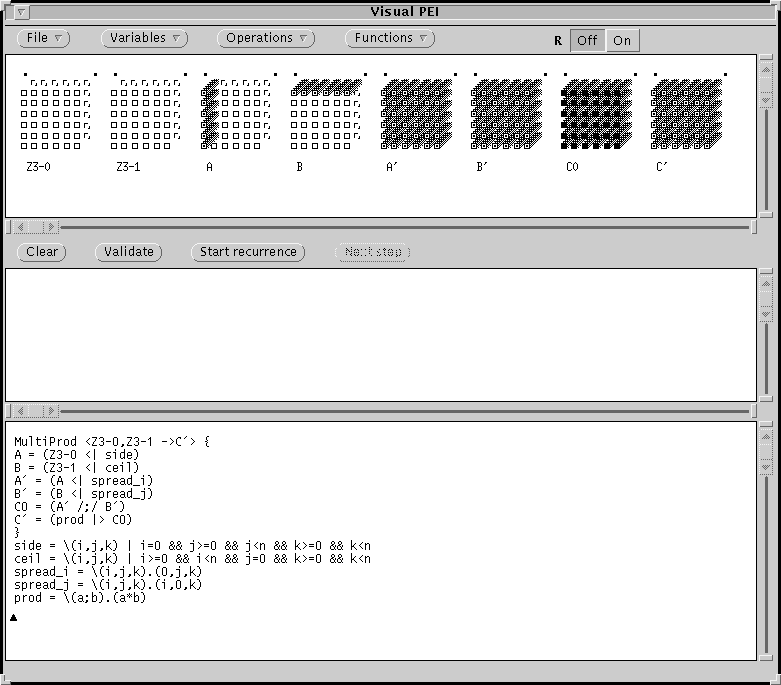Click the C' data field cube

tap(686, 114)
